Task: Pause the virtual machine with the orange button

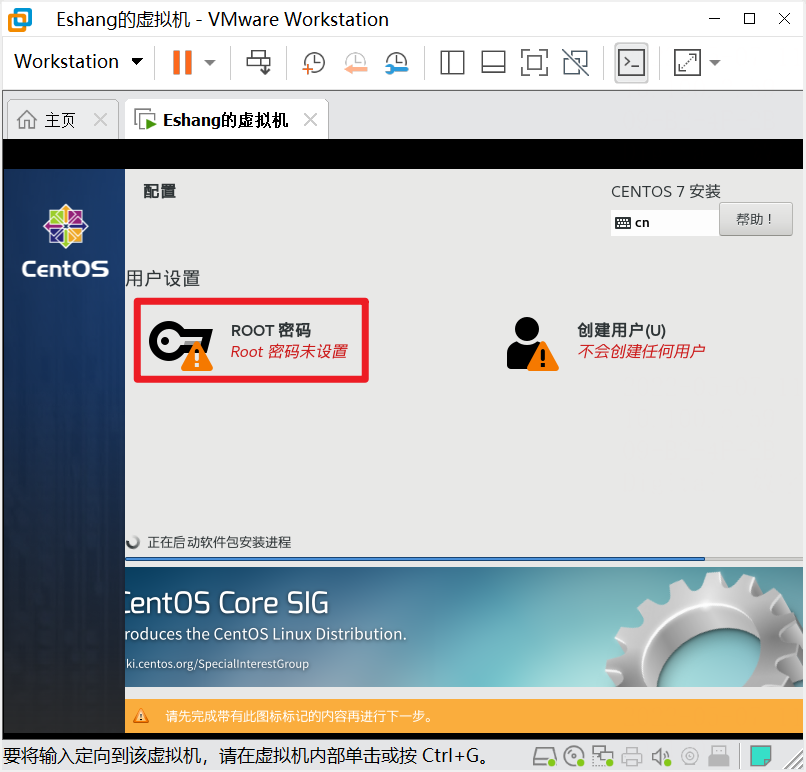Action: pos(182,62)
